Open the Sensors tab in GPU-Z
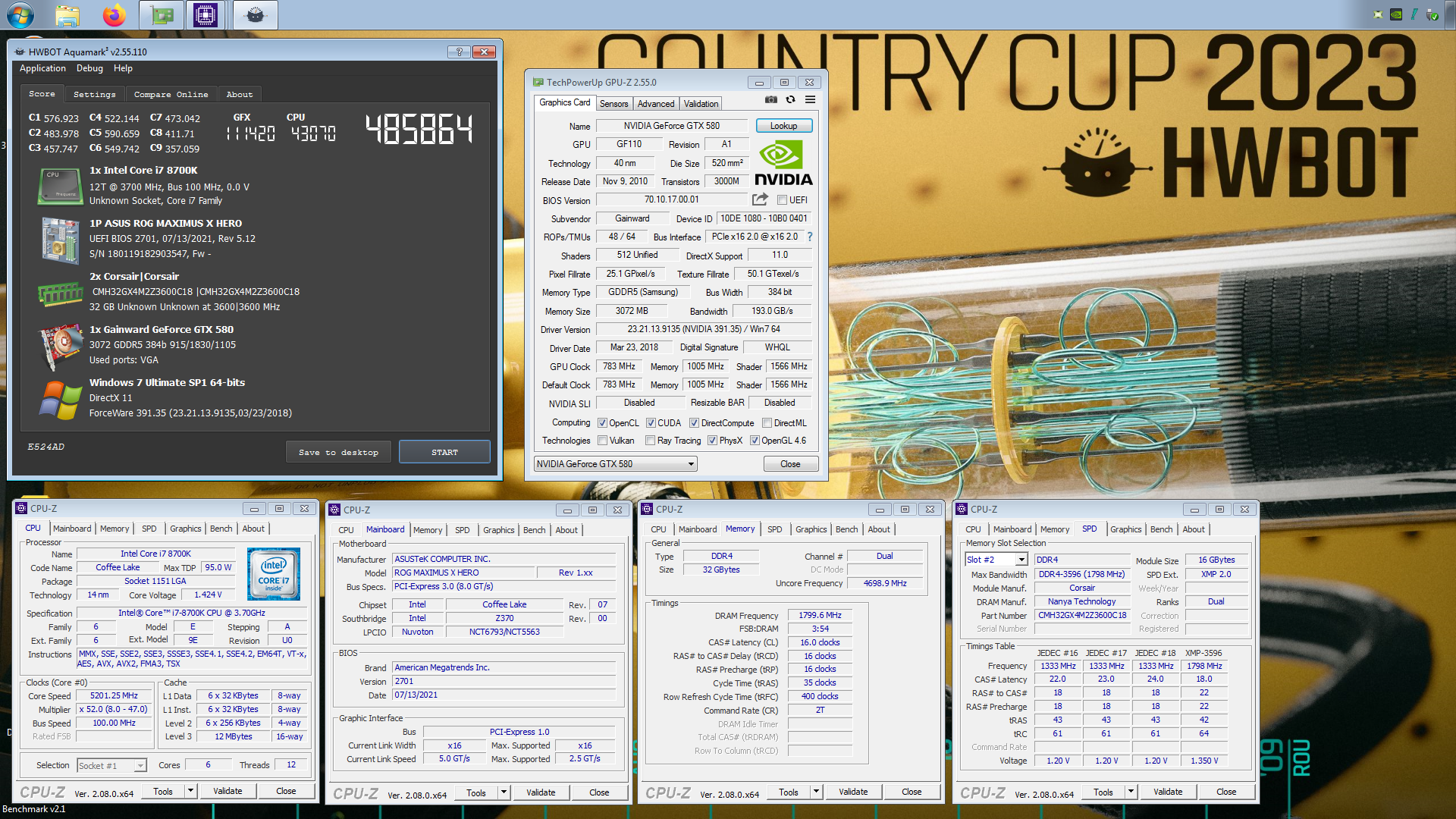1456x819 pixels. (x=613, y=104)
